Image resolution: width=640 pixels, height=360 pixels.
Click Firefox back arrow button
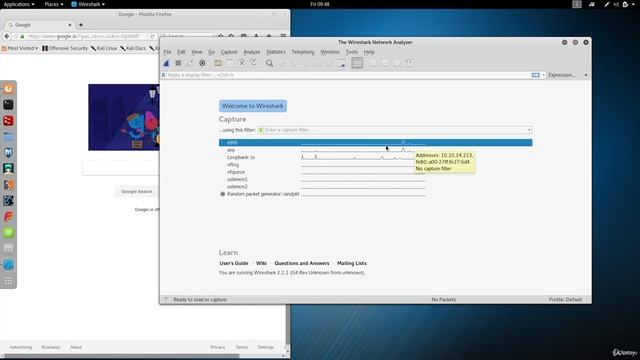click(x=7, y=36)
